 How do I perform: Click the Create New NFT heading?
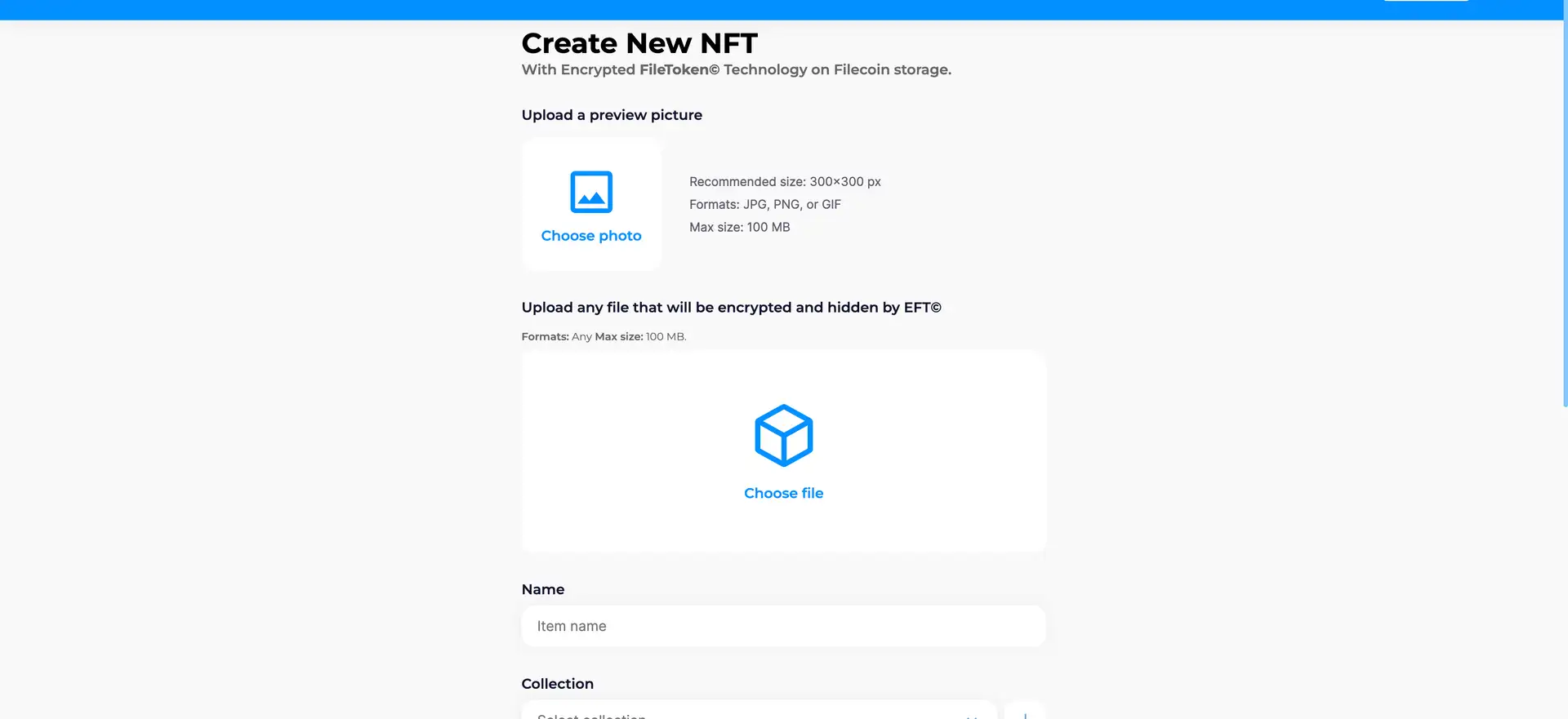[639, 43]
